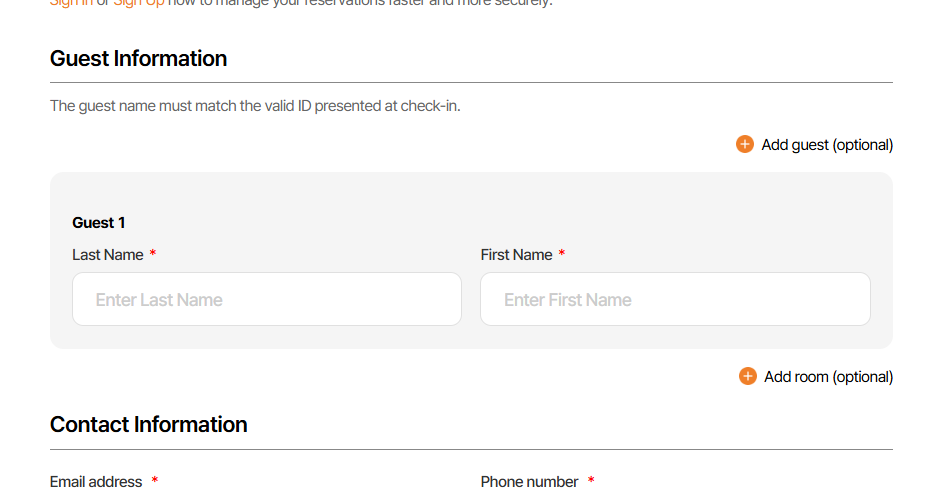Click the Contact Information section heading

[148, 424]
